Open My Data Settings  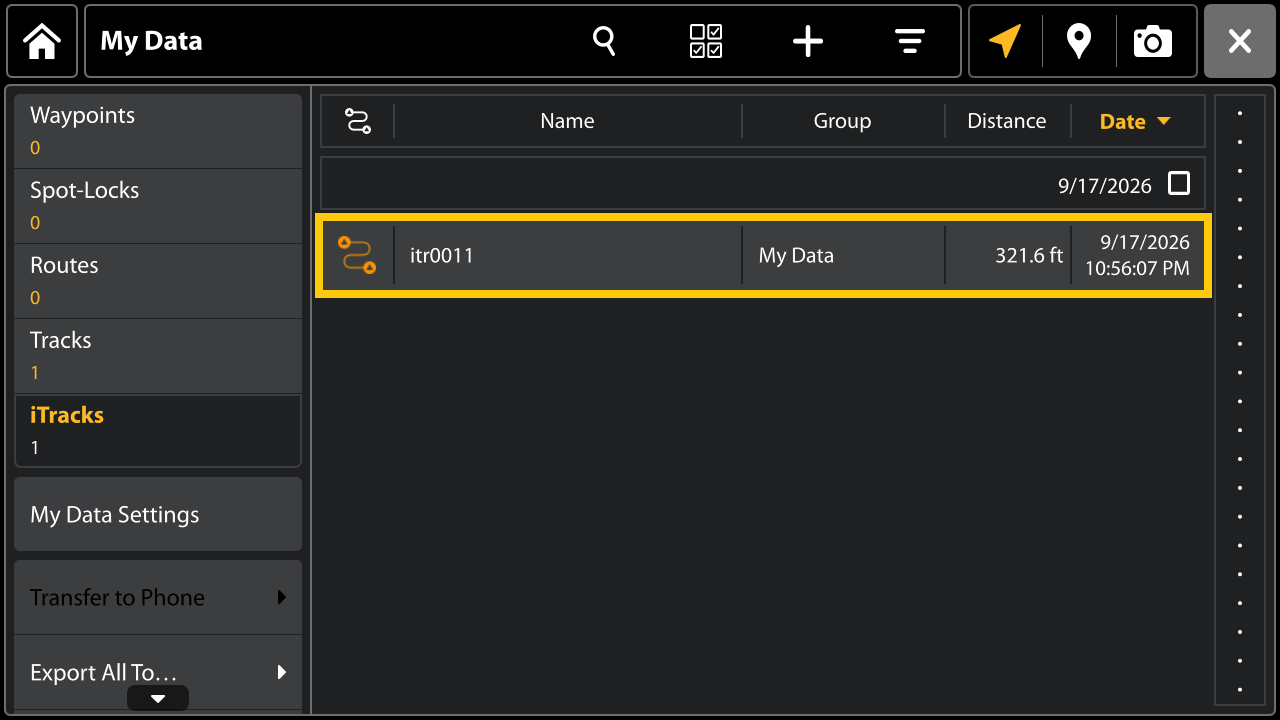click(x=158, y=514)
